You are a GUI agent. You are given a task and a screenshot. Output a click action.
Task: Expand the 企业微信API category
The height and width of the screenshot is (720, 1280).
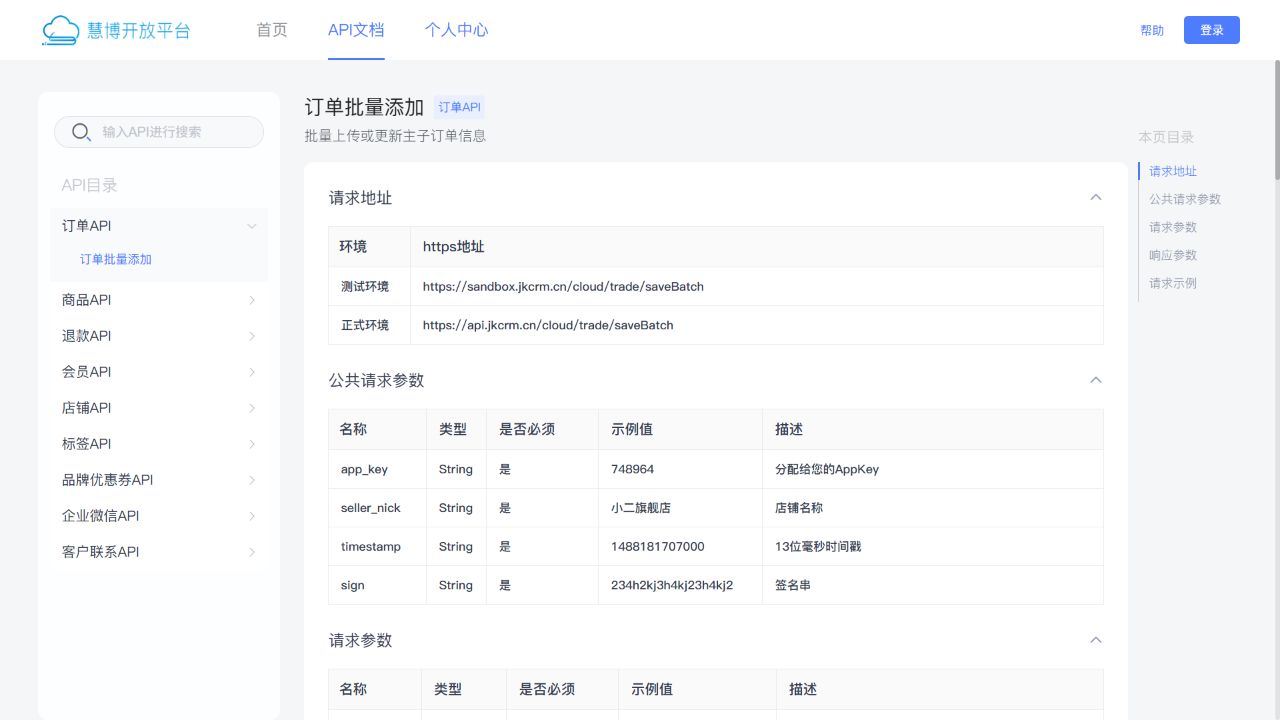click(x=159, y=516)
